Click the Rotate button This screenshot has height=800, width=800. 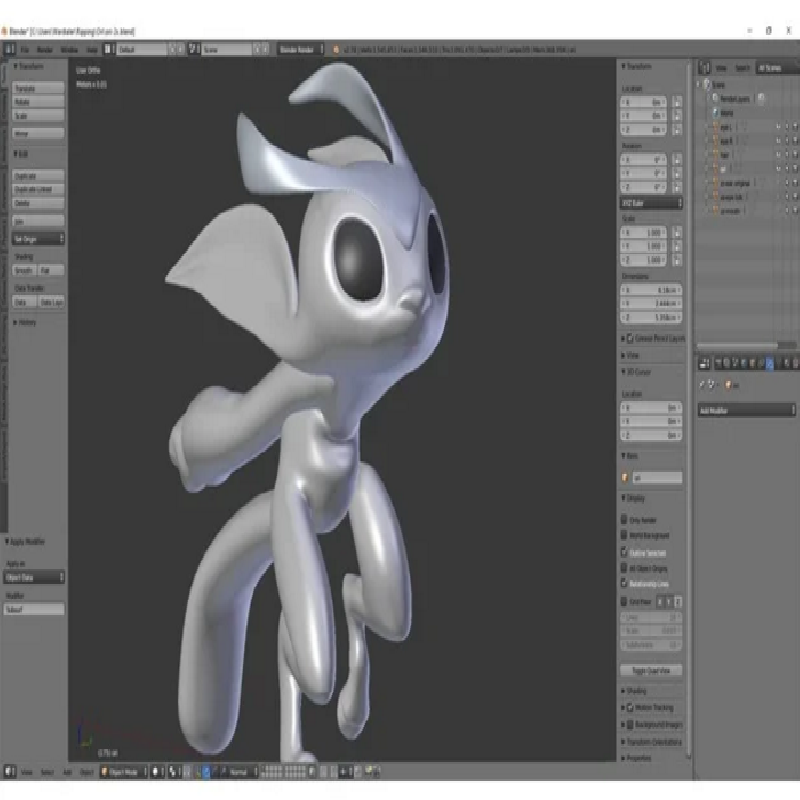coord(38,102)
